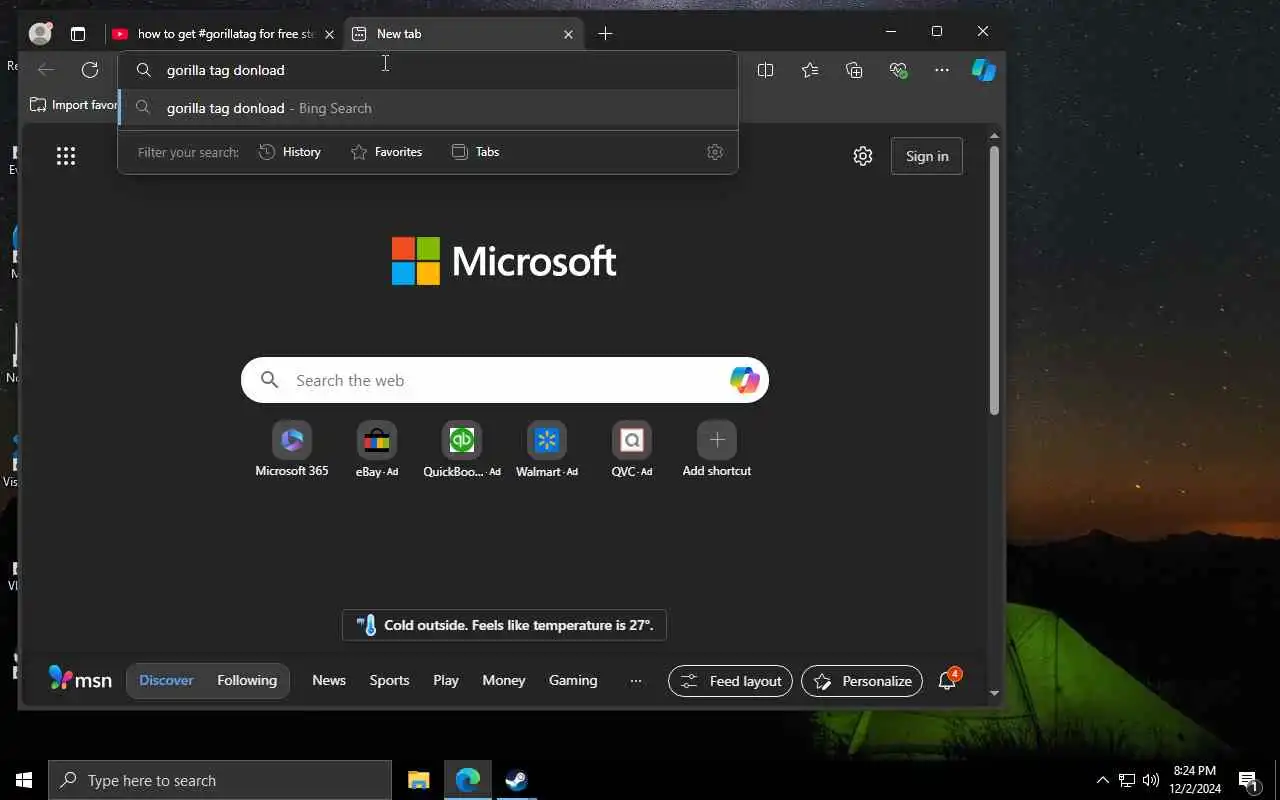Open the Copilot sidebar

(984, 70)
